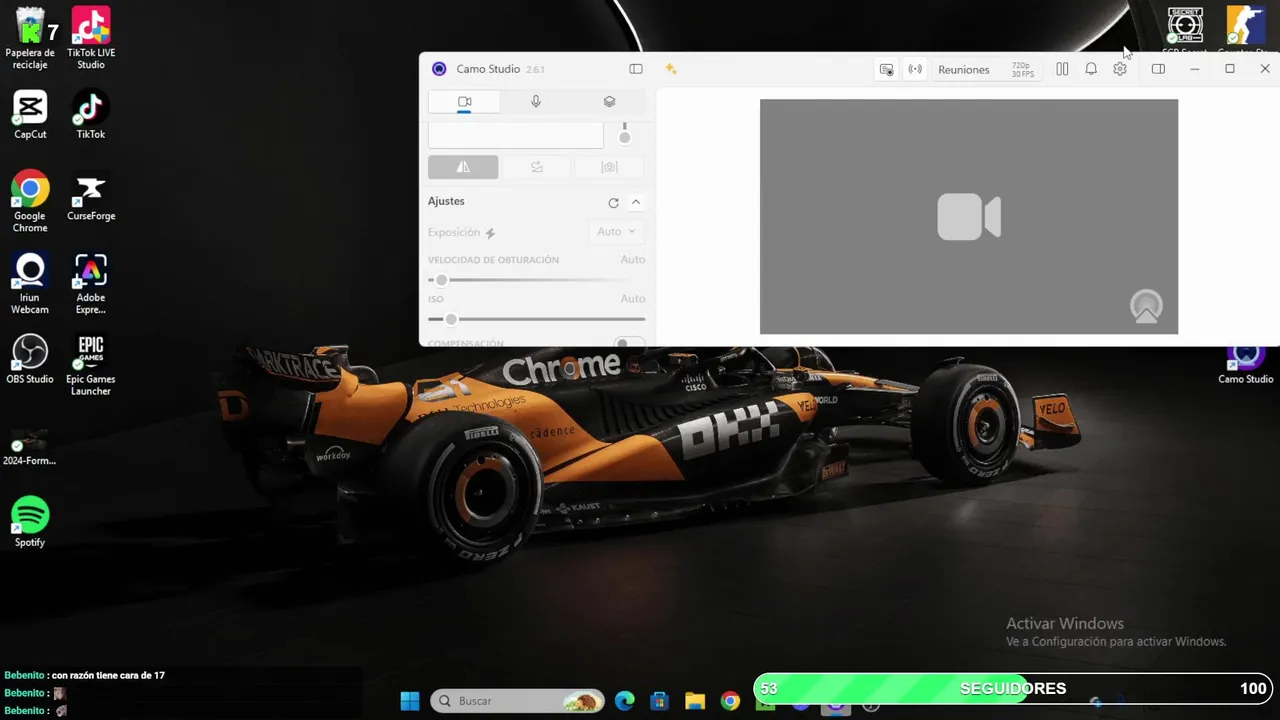Open Microsoft Store from taskbar
The height and width of the screenshot is (720, 1280).
[659, 701]
